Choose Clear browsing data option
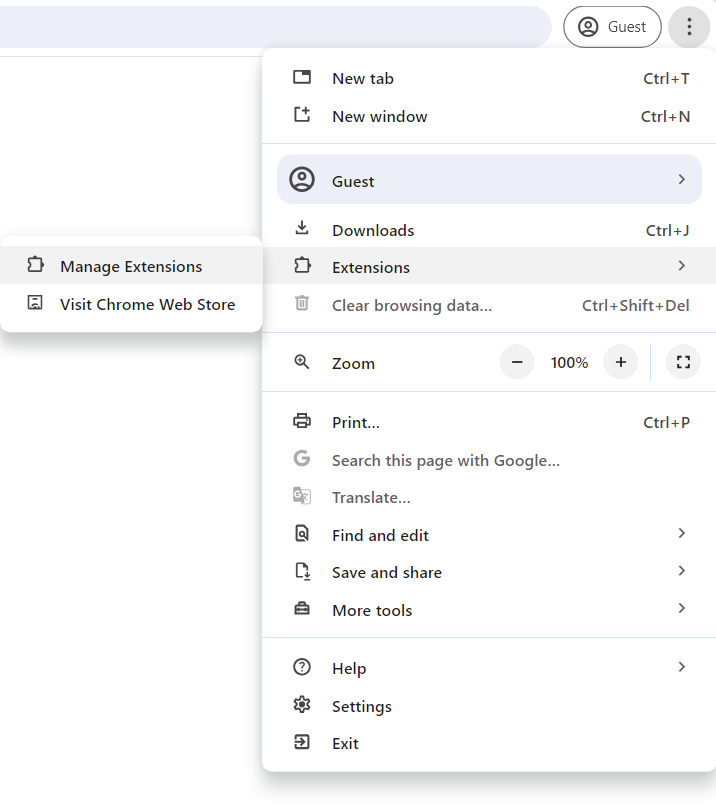Screen dimensions: 716x805 411,305
